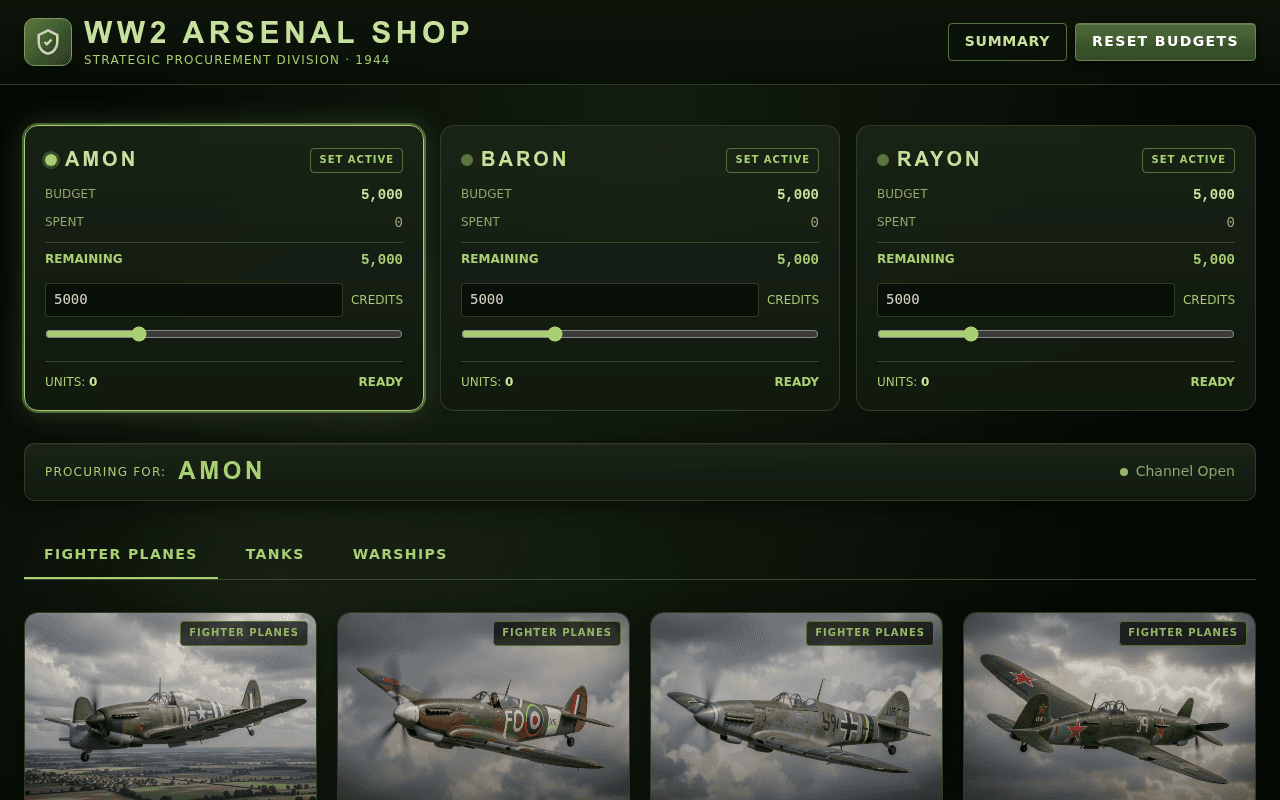Click Rayon's REMAINING 5,000 value
Screen dimensions: 1280x800
tap(1214, 259)
